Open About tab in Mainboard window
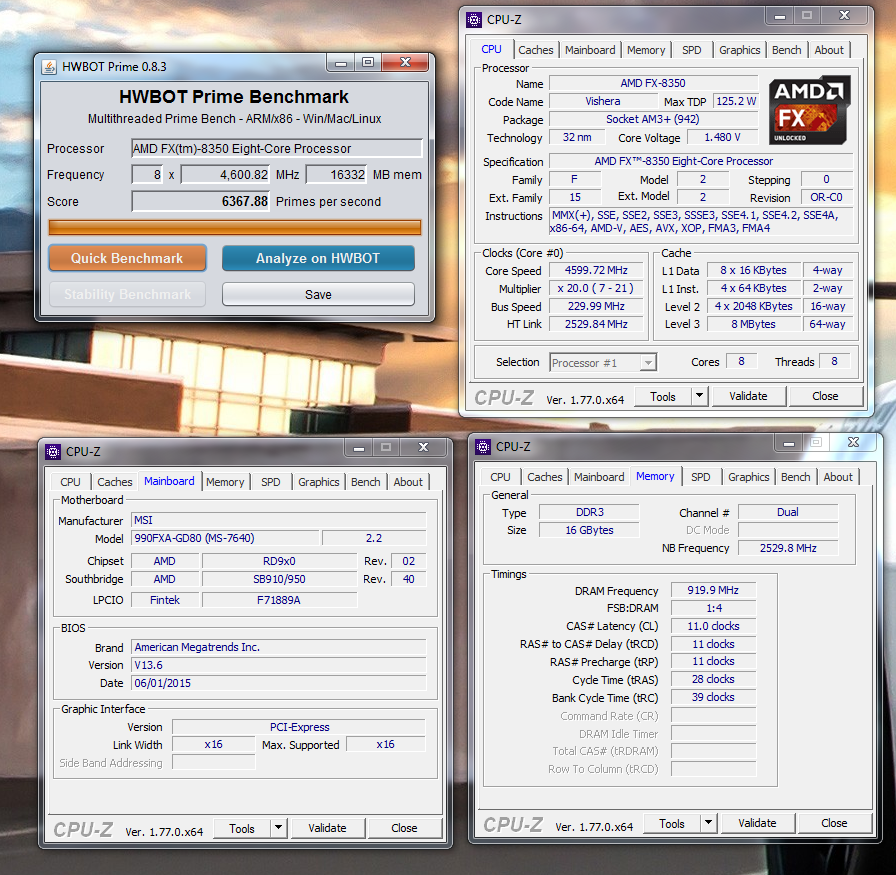 click(407, 482)
